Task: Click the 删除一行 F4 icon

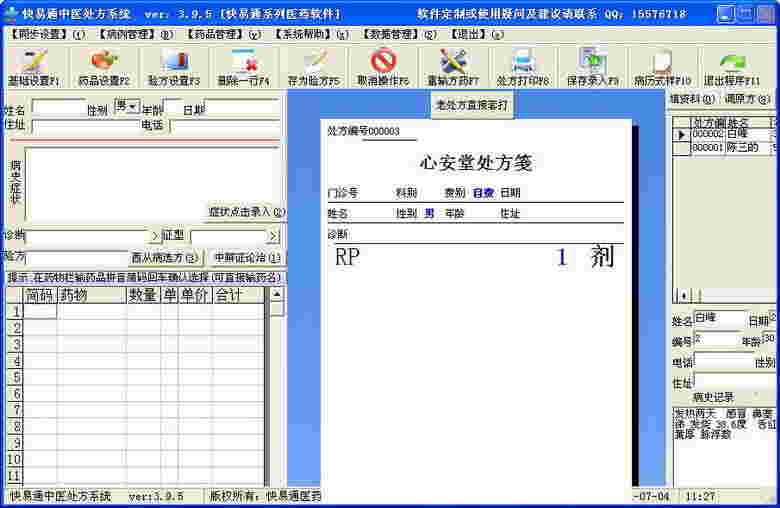Action: pos(244,68)
